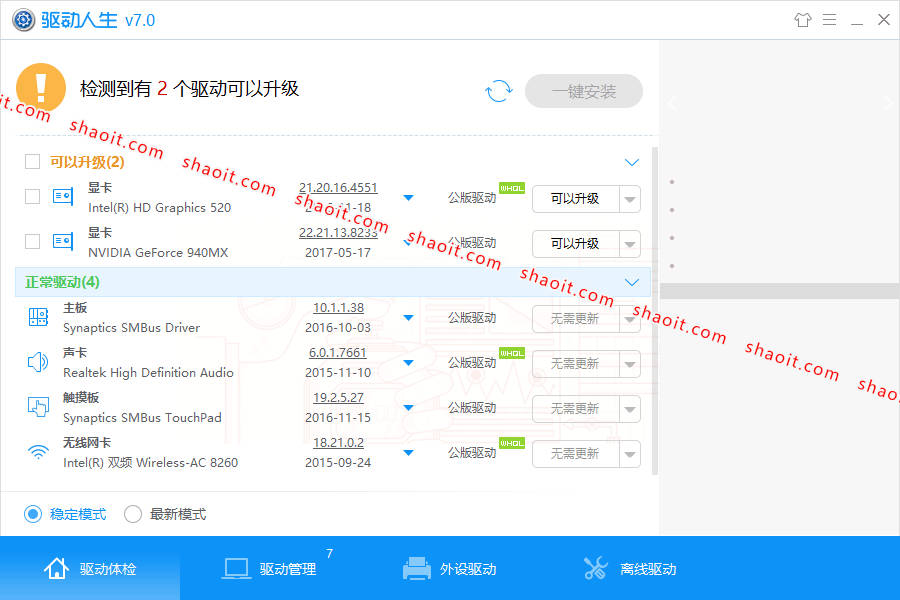Click the WHQL badge on Realtek Audio row
The width and height of the screenshot is (900, 600).
512,353
